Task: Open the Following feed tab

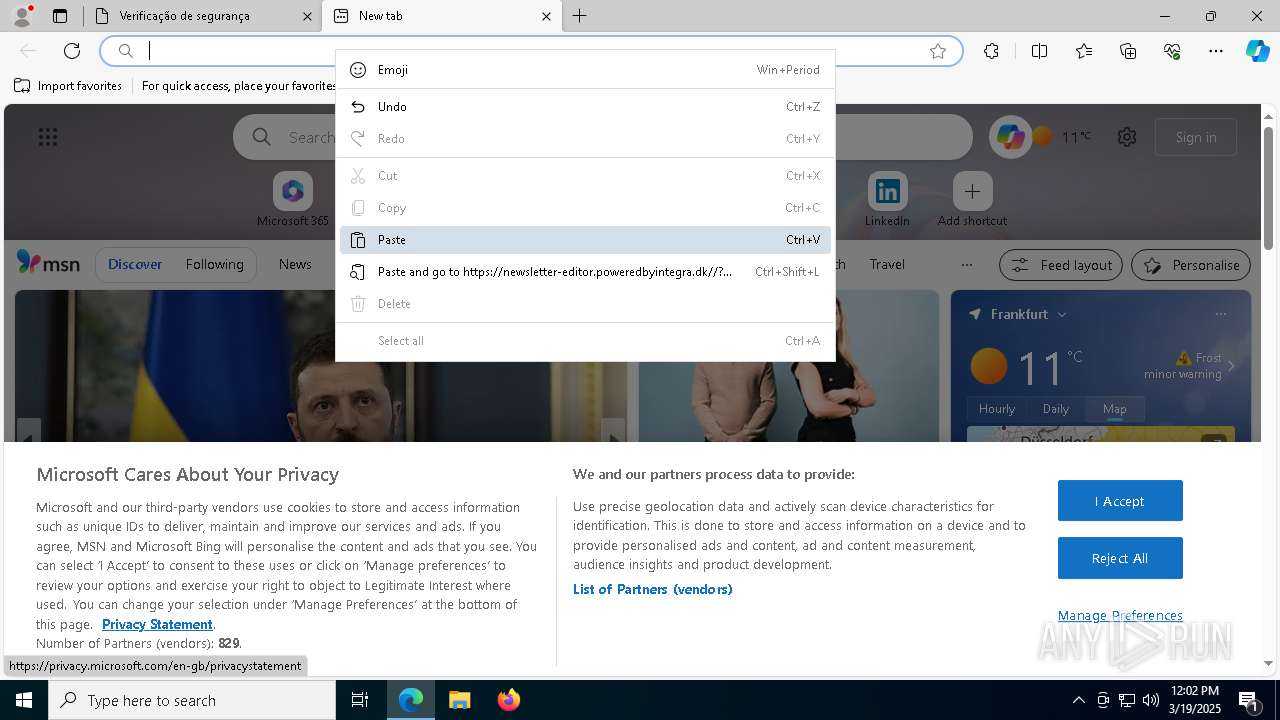Action: tap(214, 264)
